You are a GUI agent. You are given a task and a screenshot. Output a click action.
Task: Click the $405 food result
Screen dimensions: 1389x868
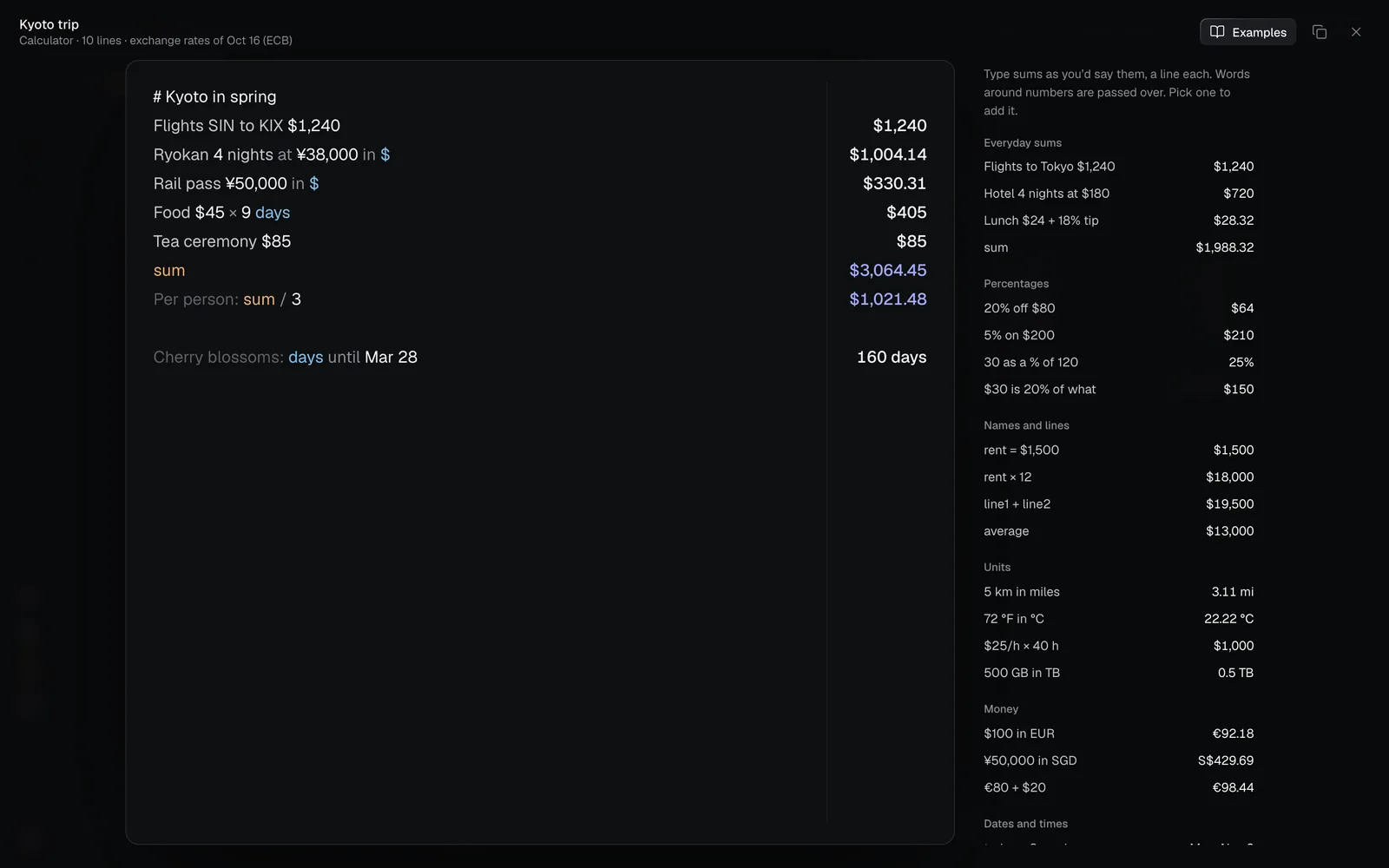[906, 213]
